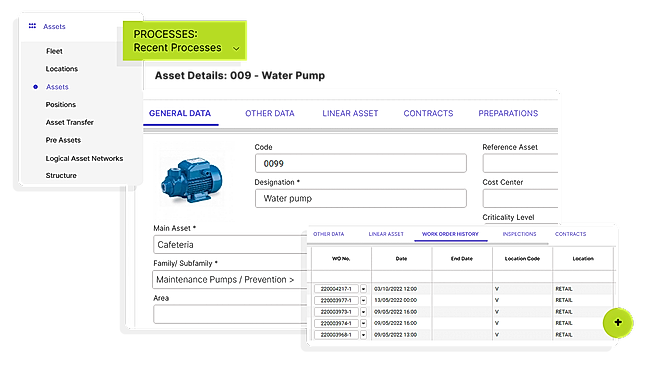The height and width of the screenshot is (368, 654).
Task: Click the Designation field with Water pump
Action: tap(361, 198)
